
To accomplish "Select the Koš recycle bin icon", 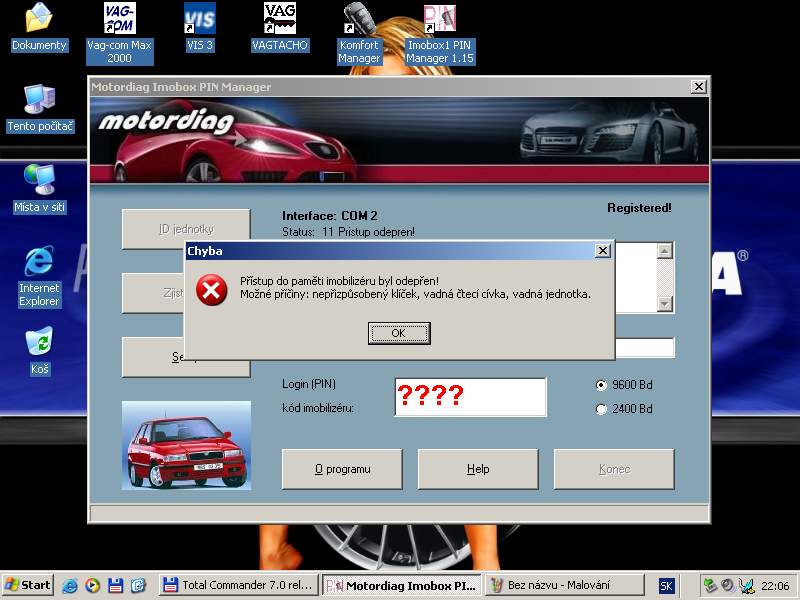I will click(39, 351).
